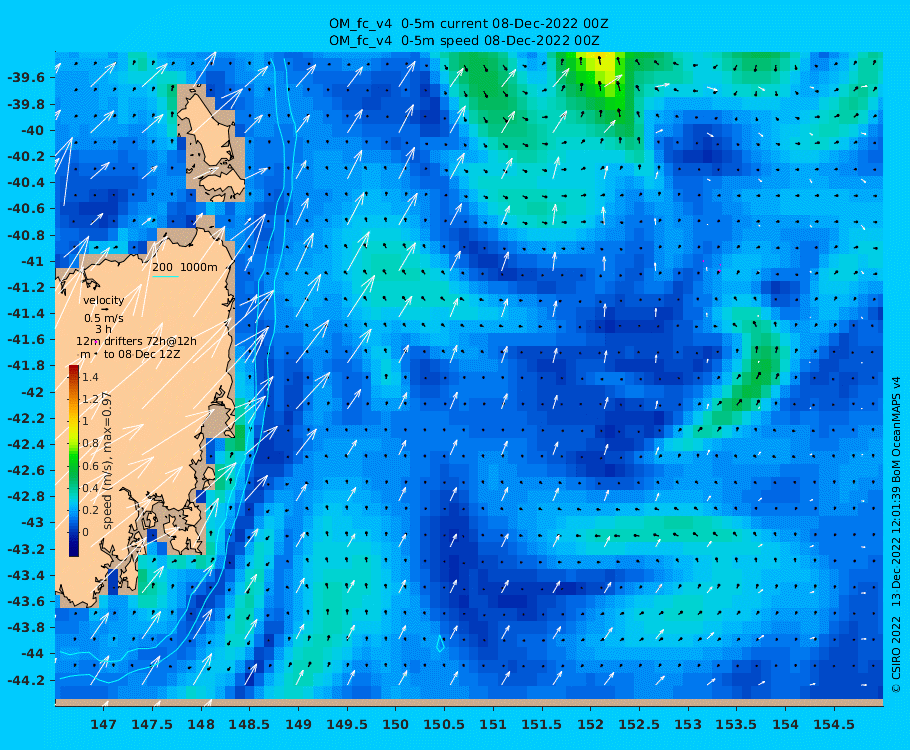The width and height of the screenshot is (910, 750).
Task: Click the longitude label '149'
Action: 298,724
